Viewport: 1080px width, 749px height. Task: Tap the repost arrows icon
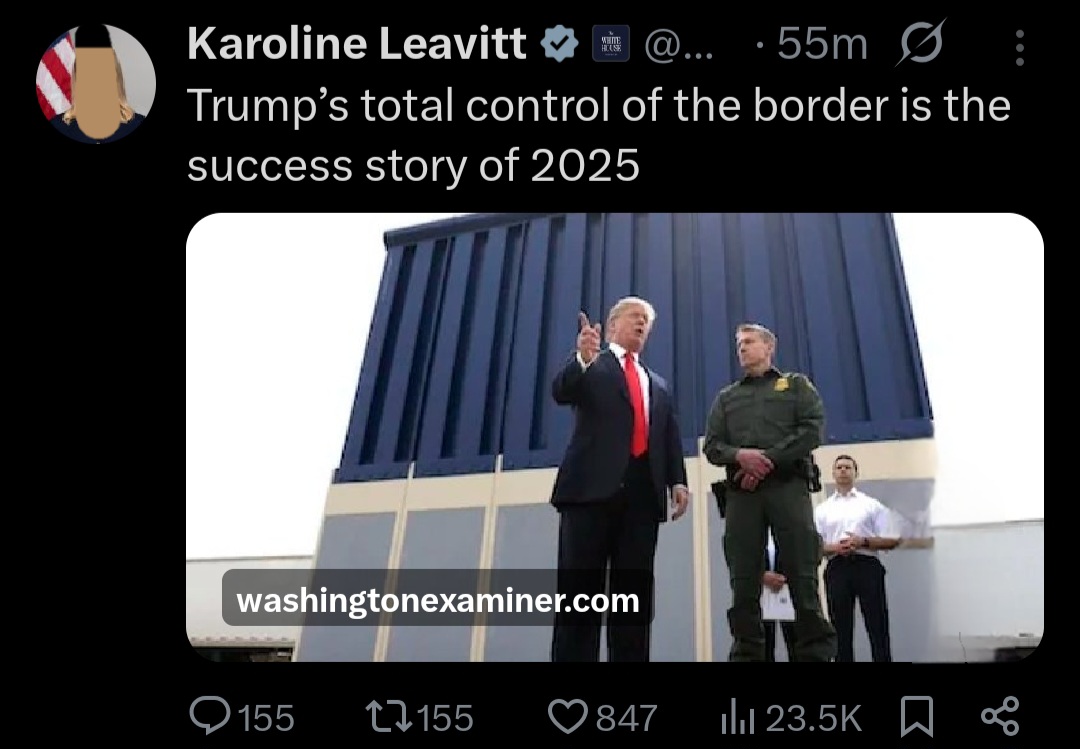(388, 717)
